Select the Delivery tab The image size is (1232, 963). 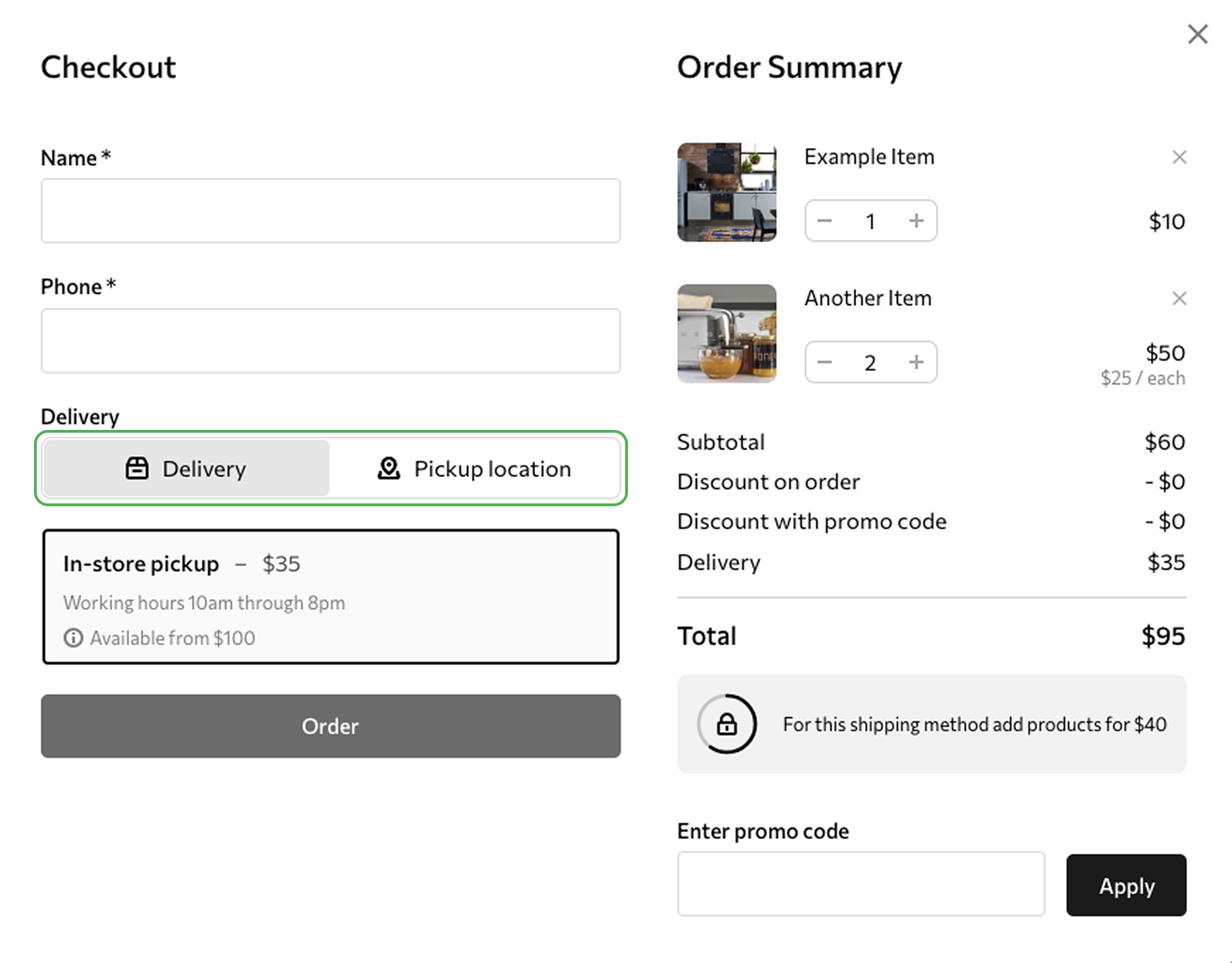point(187,468)
